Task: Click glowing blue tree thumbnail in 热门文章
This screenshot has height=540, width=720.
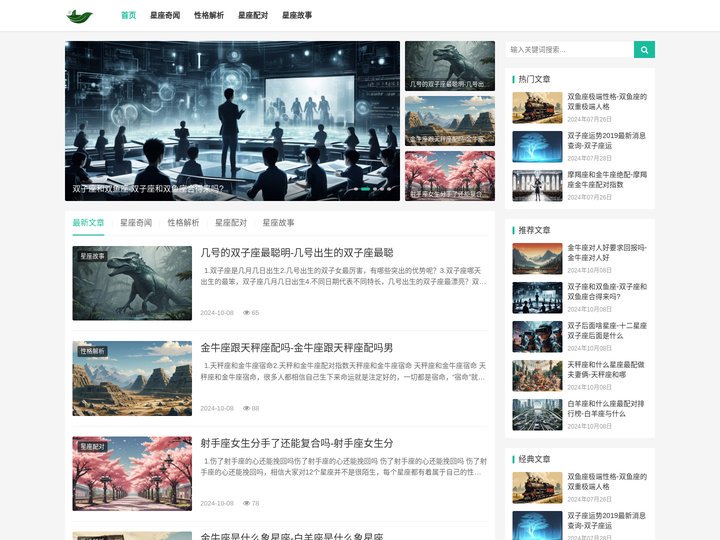Action: 537,146
